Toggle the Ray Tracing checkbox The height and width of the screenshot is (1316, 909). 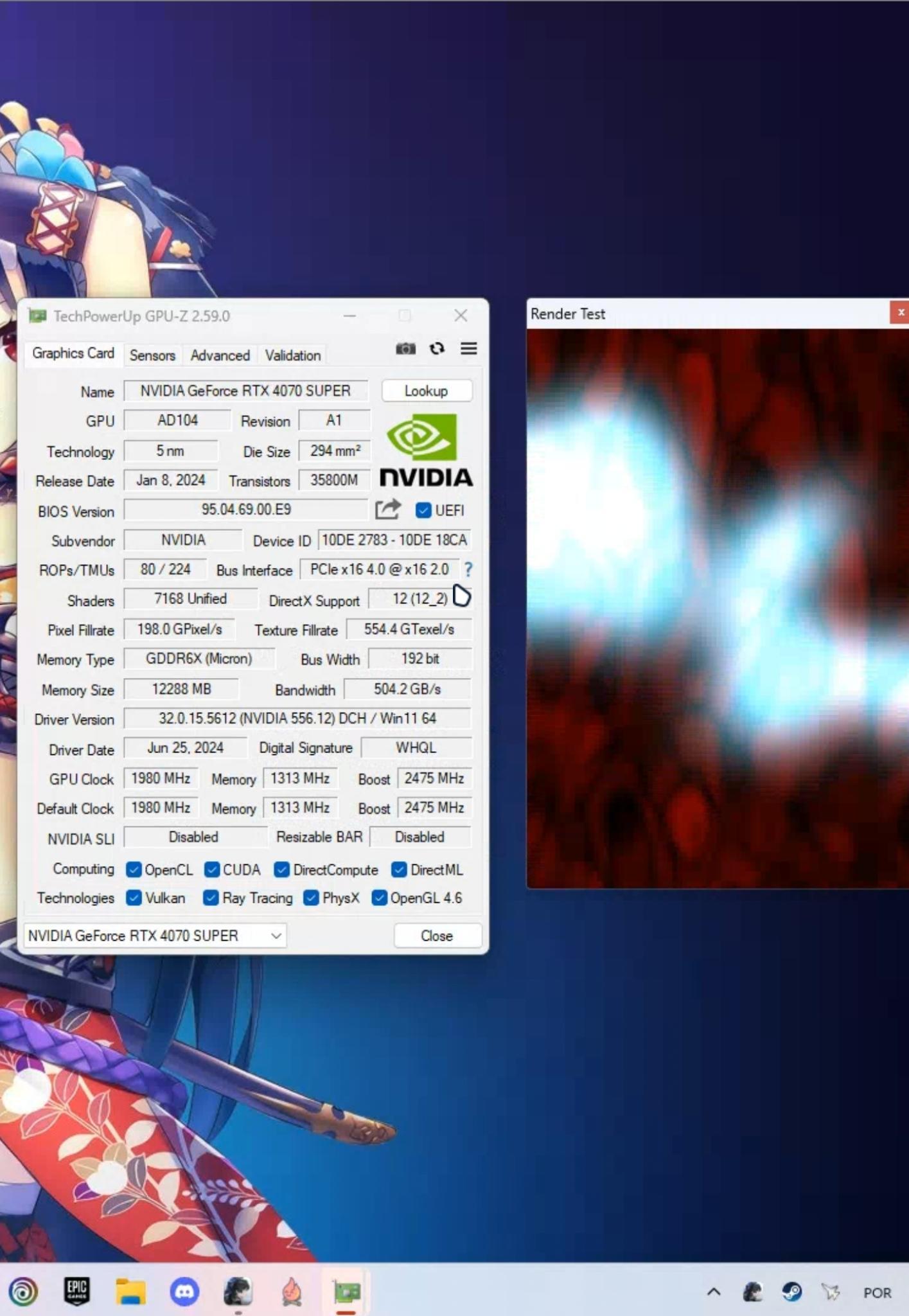pyautogui.click(x=211, y=898)
